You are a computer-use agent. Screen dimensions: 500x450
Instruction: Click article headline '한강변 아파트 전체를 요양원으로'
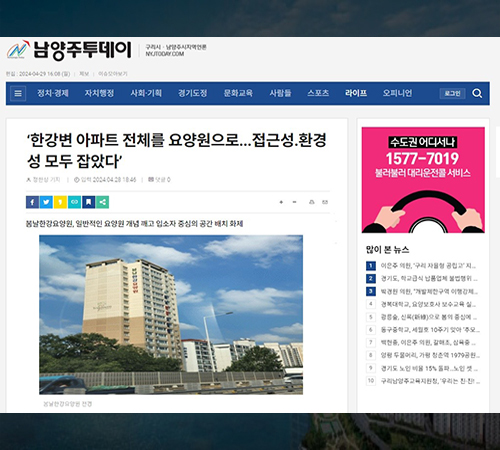pos(176,150)
